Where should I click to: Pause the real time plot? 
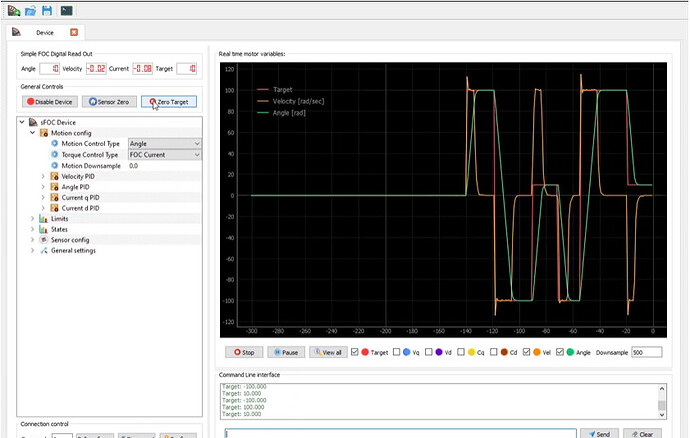point(286,352)
